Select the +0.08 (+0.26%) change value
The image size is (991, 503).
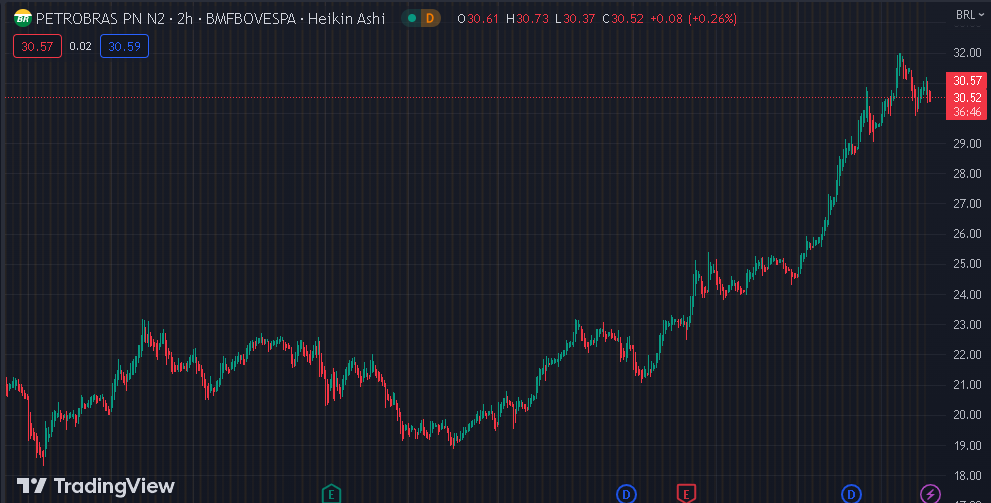[x=693, y=18]
